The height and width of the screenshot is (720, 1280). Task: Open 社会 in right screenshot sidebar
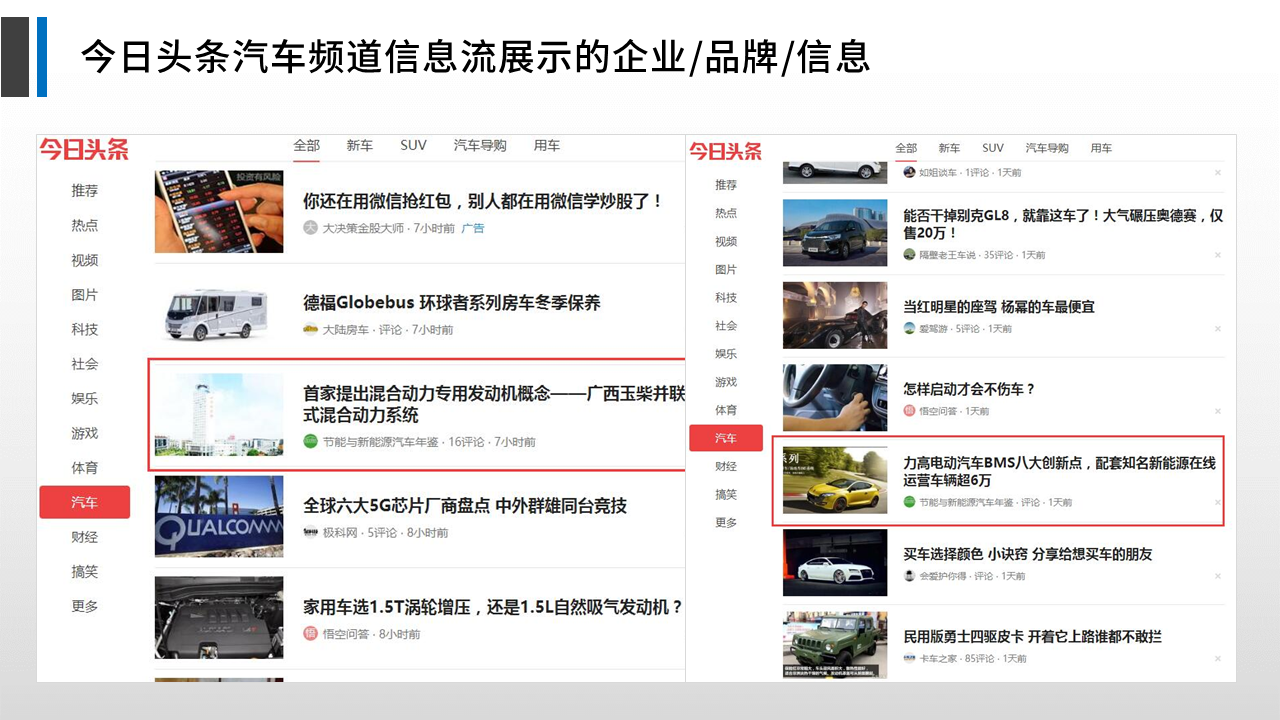tap(726, 325)
